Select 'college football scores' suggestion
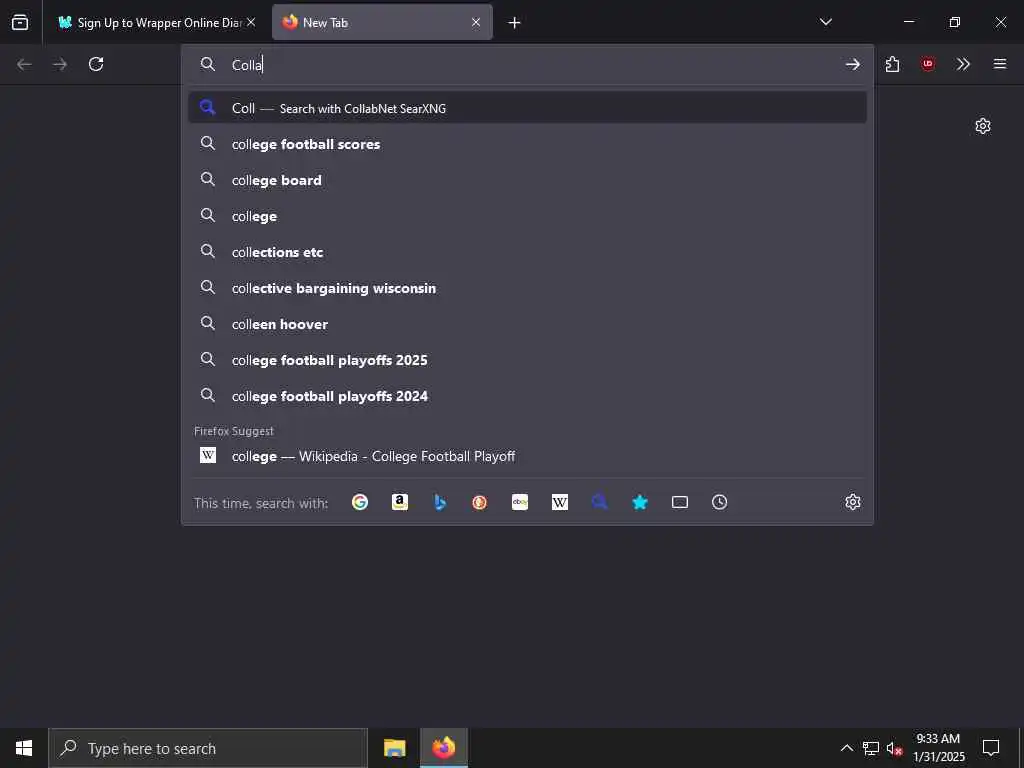Image resolution: width=1024 pixels, height=768 pixels. 528,144
